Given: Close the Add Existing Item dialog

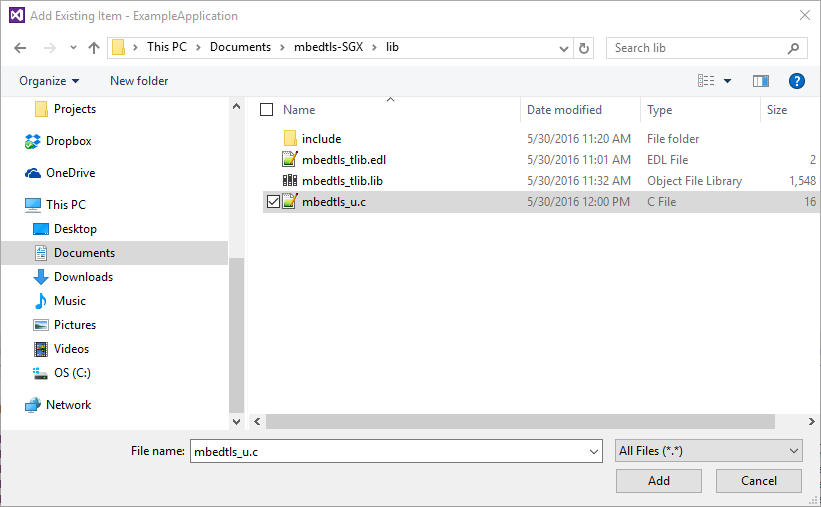Looking at the screenshot, I should pos(805,15).
